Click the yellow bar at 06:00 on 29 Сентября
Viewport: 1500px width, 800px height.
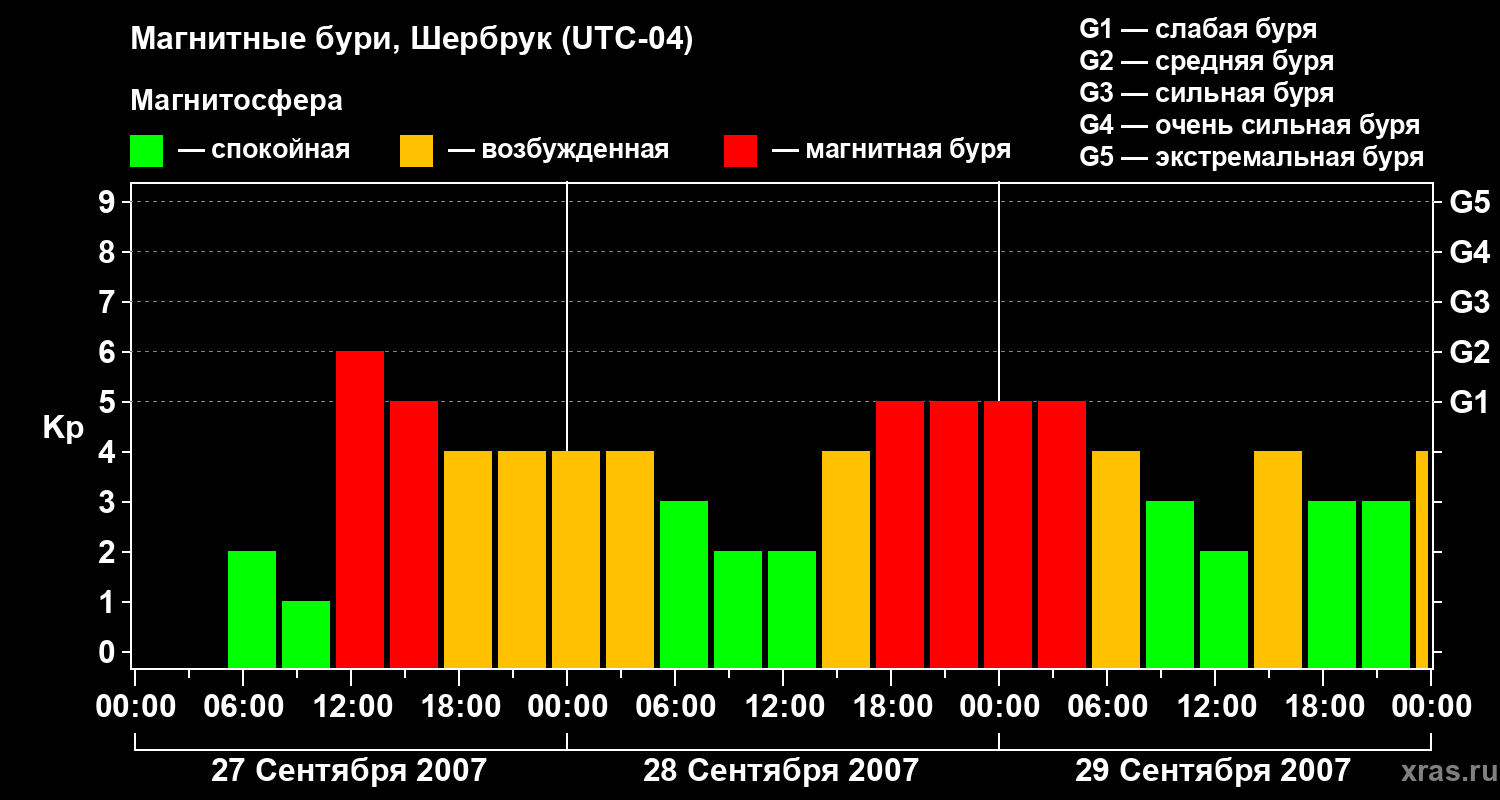click(x=1116, y=559)
